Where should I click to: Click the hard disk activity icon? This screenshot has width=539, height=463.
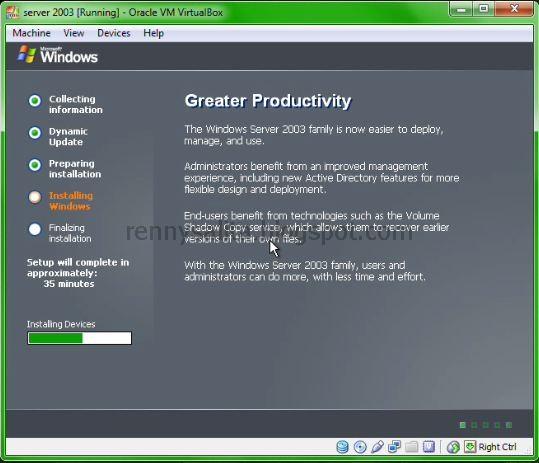(x=342, y=447)
